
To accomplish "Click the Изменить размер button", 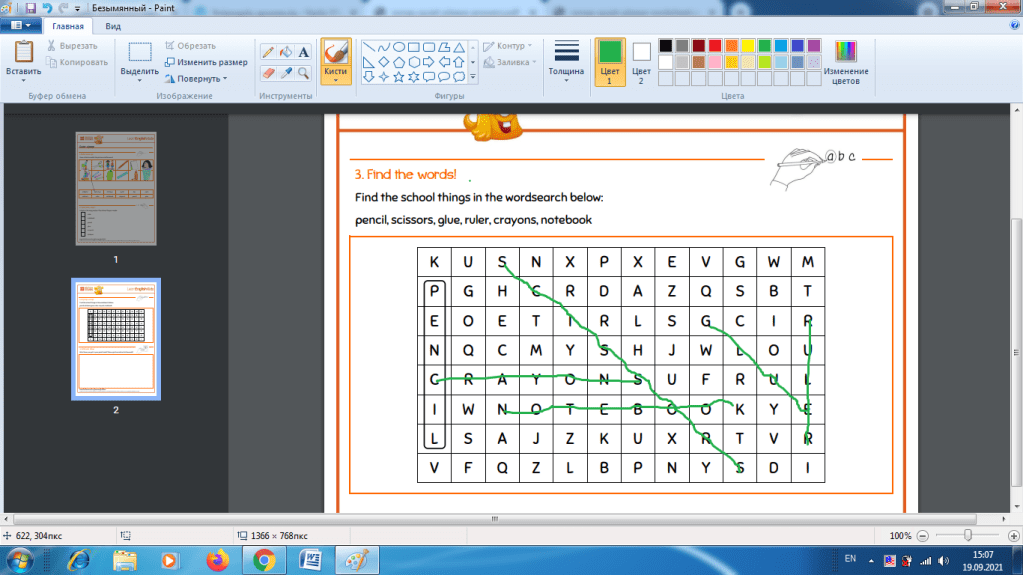I will (205, 62).
